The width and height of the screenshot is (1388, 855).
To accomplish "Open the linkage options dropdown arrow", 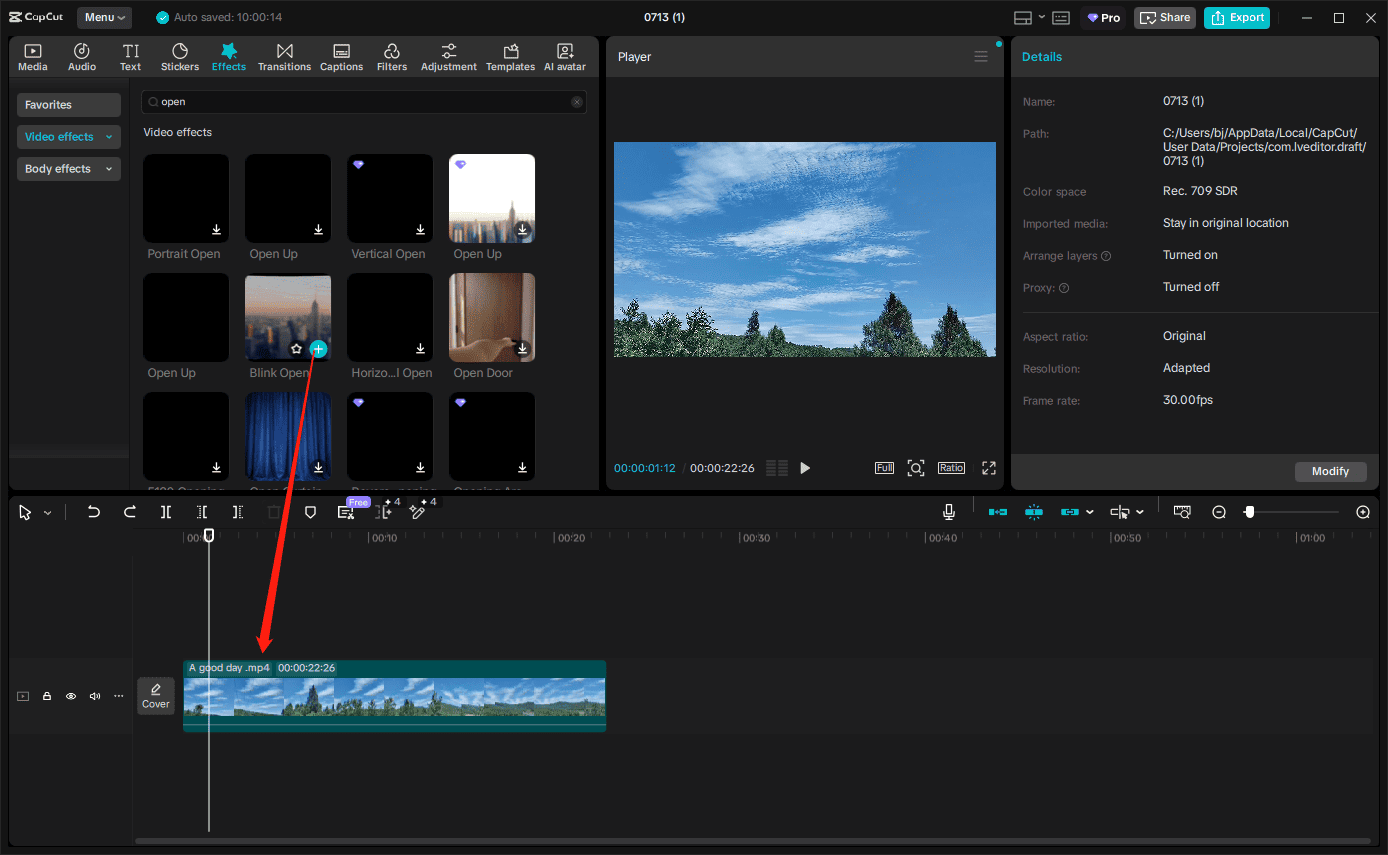I will pos(1089,512).
